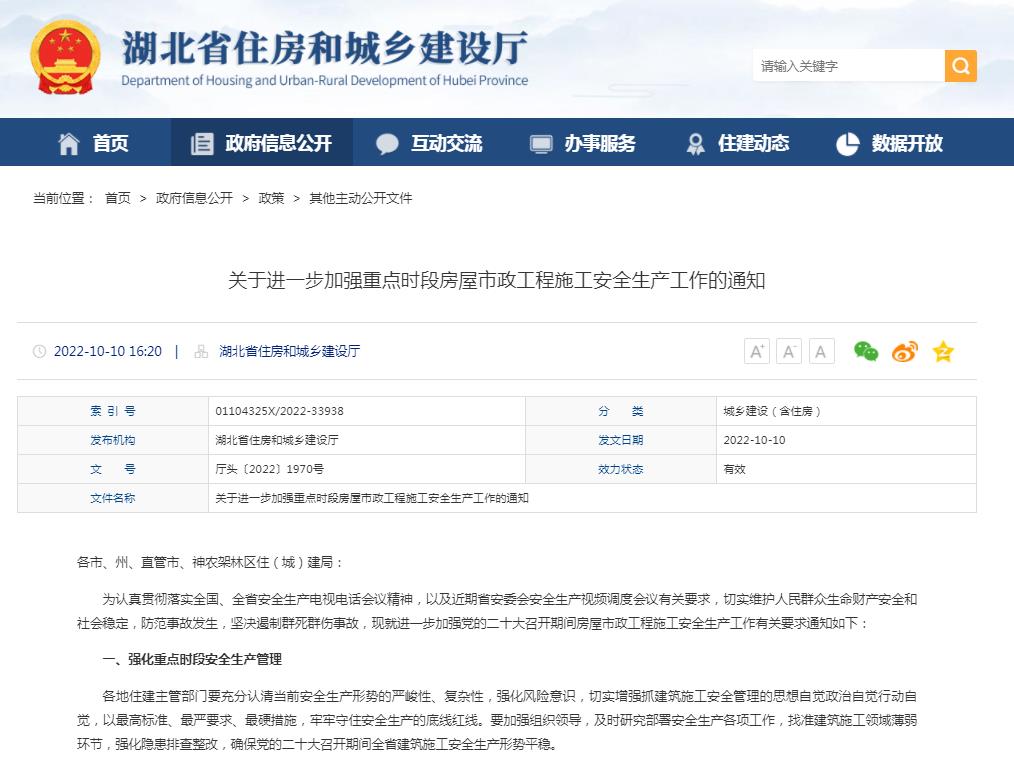The width and height of the screenshot is (1014, 768).
Task: Reset font size with the A button
Action: [820, 350]
